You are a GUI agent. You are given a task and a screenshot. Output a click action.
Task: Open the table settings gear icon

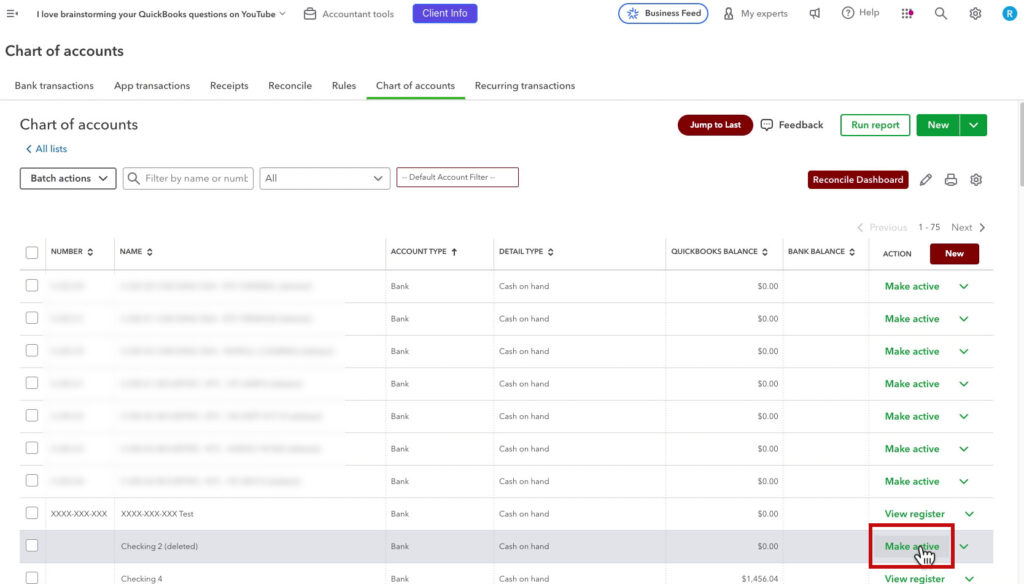click(x=976, y=179)
